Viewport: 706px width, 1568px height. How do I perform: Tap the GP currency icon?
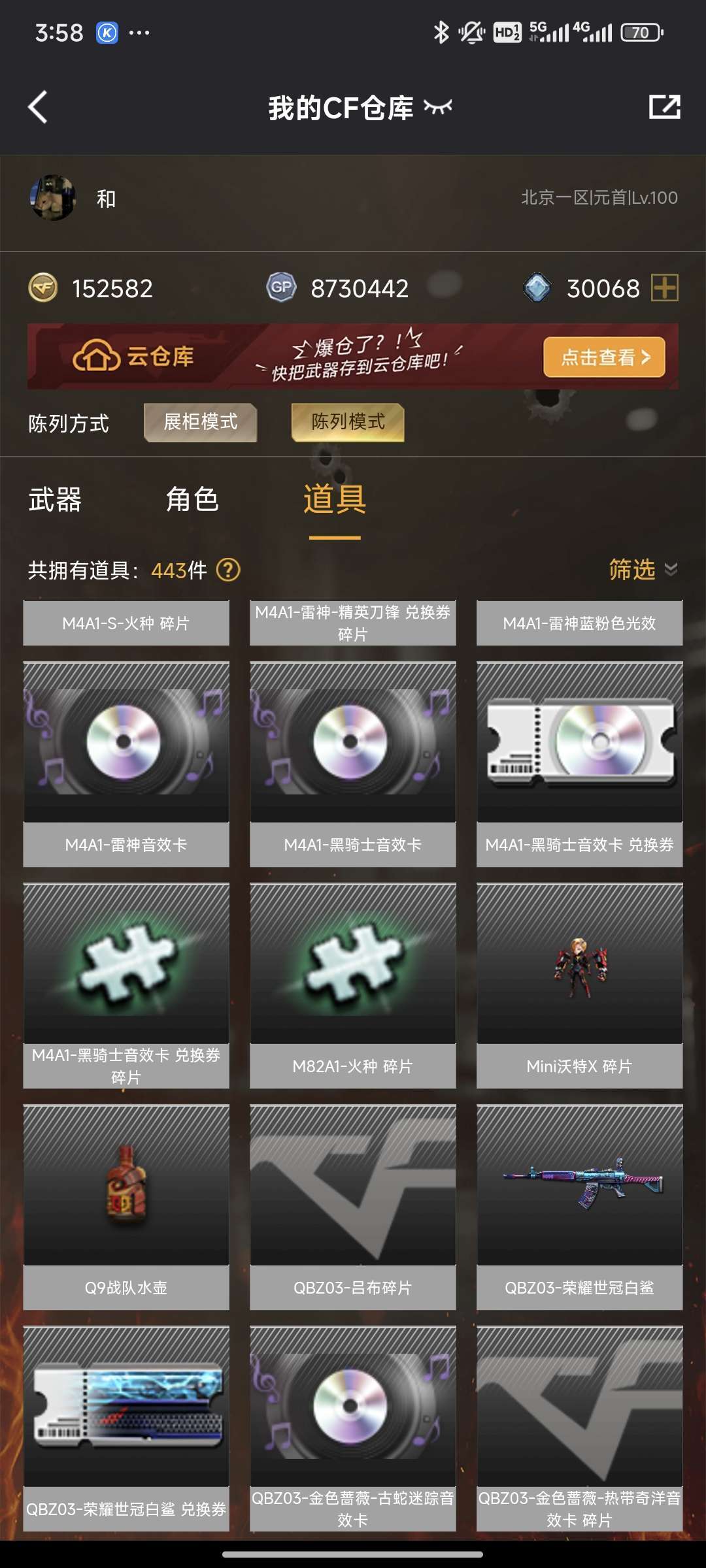point(281,287)
